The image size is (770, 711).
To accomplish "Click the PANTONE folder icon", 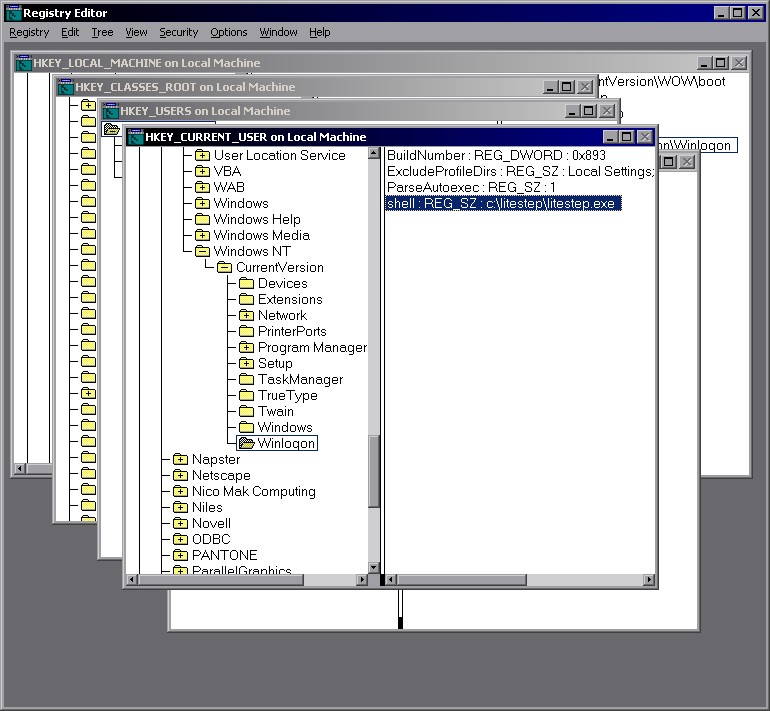I will [x=180, y=555].
